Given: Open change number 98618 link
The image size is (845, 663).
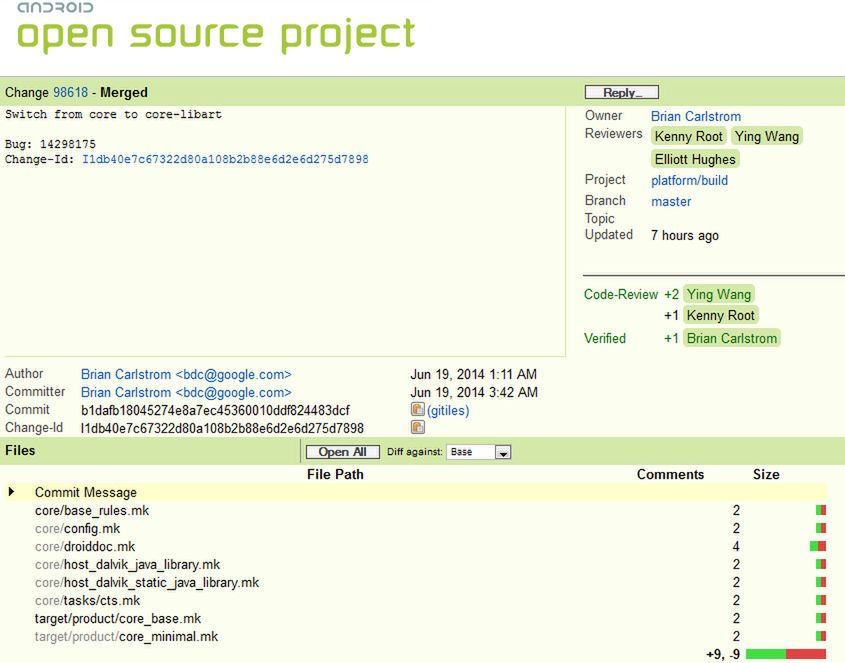Looking at the screenshot, I should click(x=70, y=92).
